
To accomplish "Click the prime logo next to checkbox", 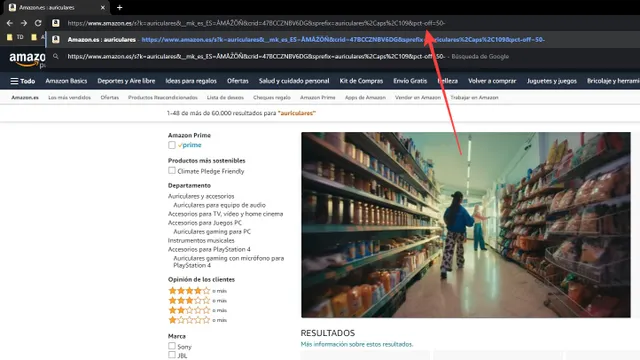I will coord(190,145).
